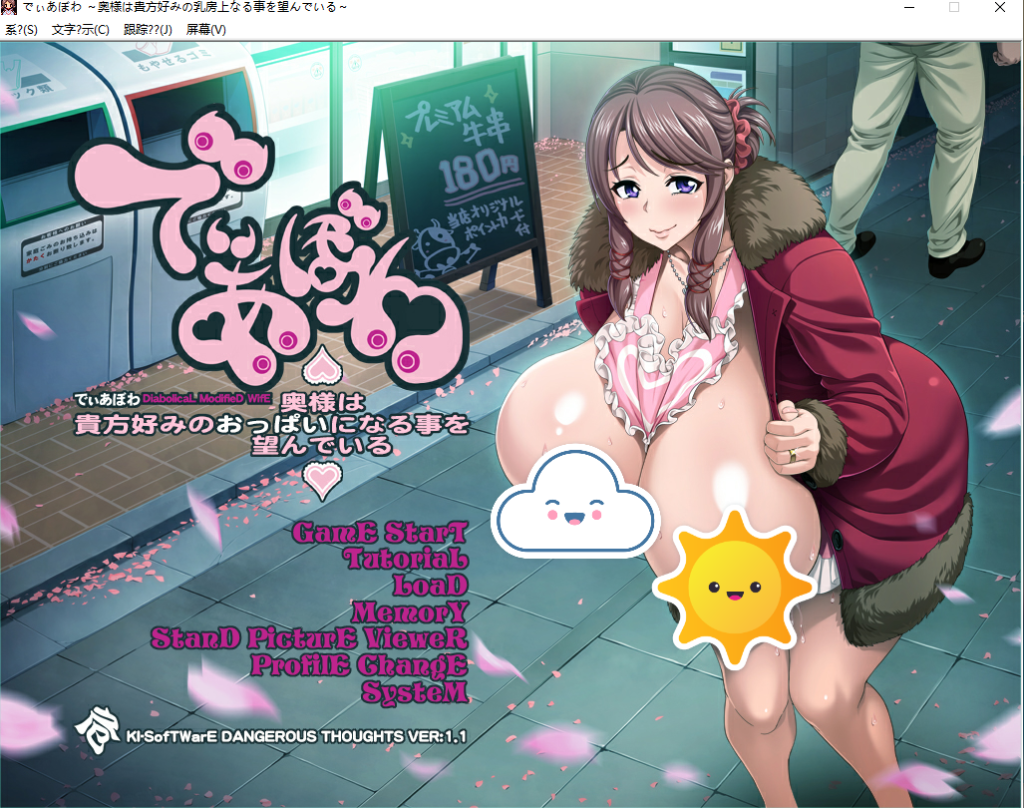Minimize the game window
Screen dimensions: 1024x808
908,8
